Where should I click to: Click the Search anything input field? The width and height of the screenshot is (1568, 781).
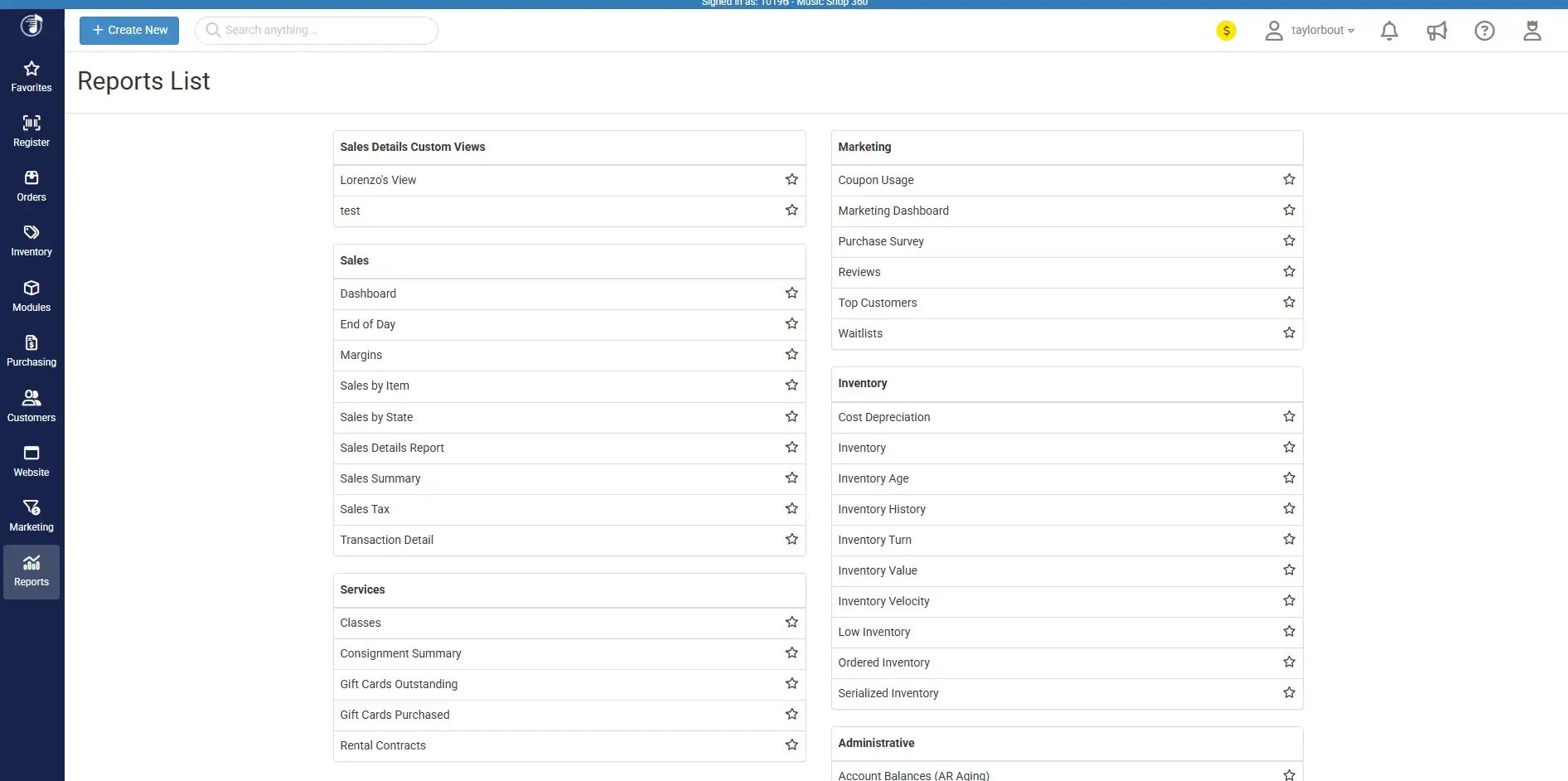[323, 30]
